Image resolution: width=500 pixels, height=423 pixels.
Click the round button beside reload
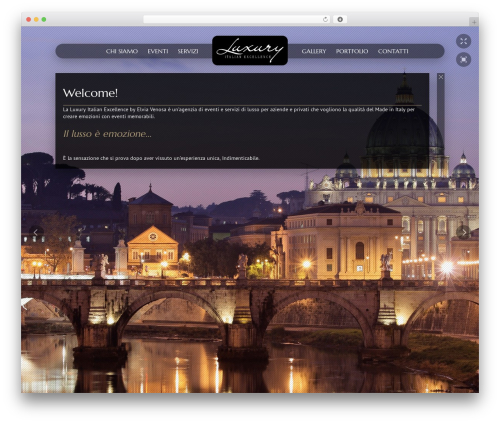340,20
